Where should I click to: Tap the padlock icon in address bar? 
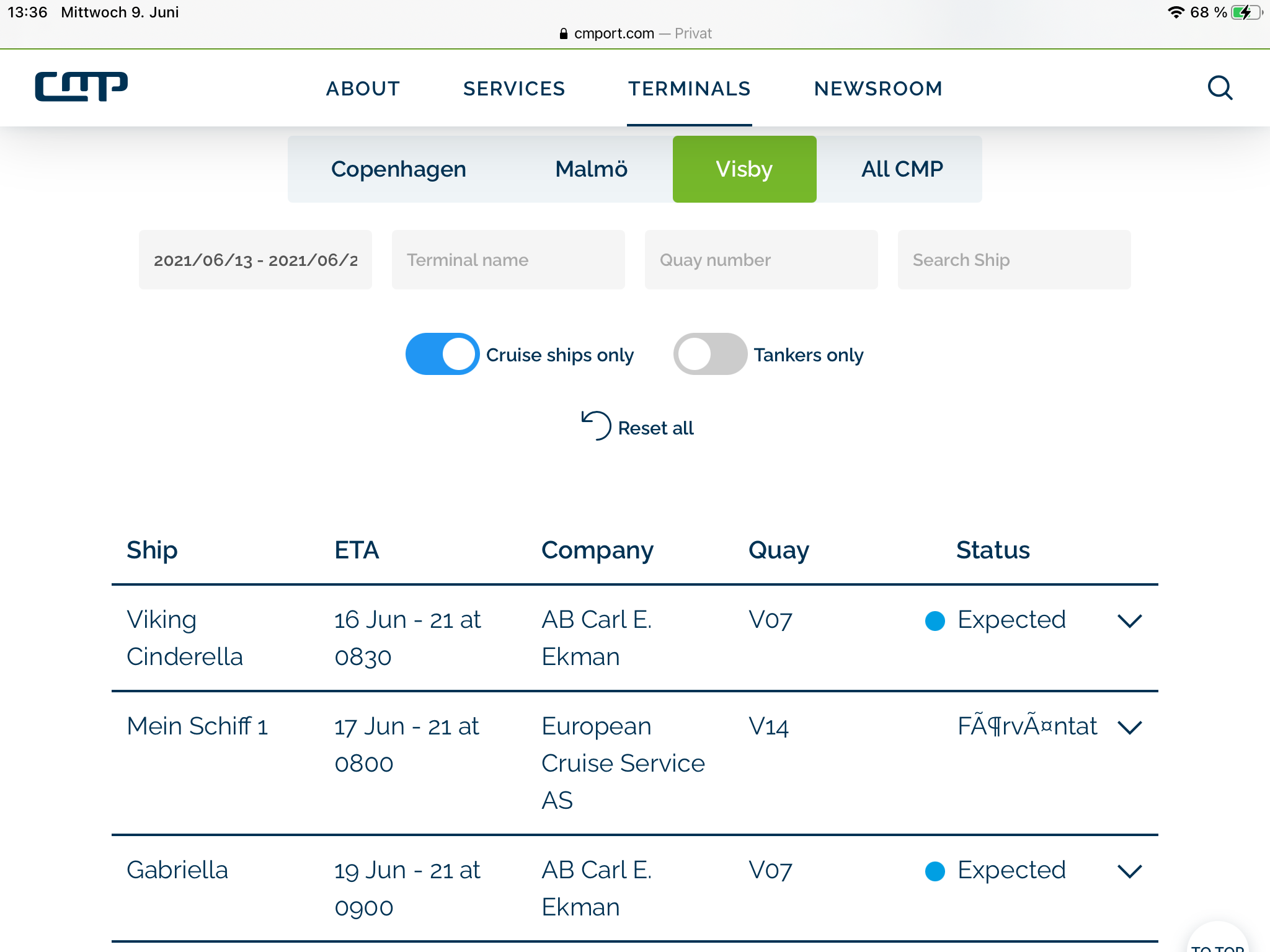coord(563,33)
